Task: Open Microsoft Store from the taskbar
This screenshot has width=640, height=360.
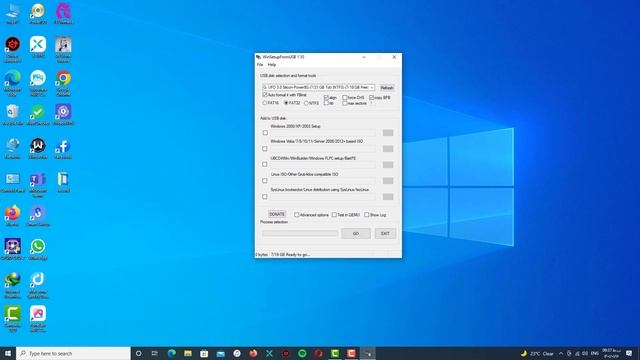Action: coord(204,353)
